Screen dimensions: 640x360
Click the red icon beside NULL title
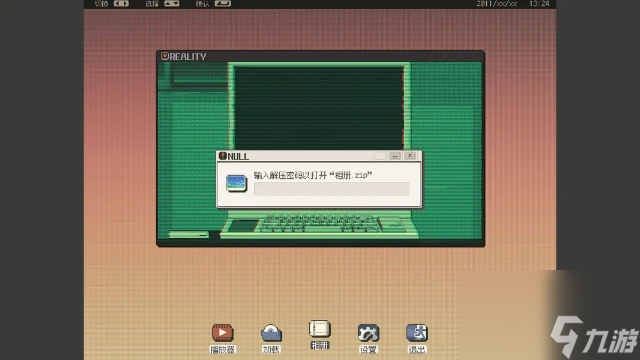click(x=222, y=156)
